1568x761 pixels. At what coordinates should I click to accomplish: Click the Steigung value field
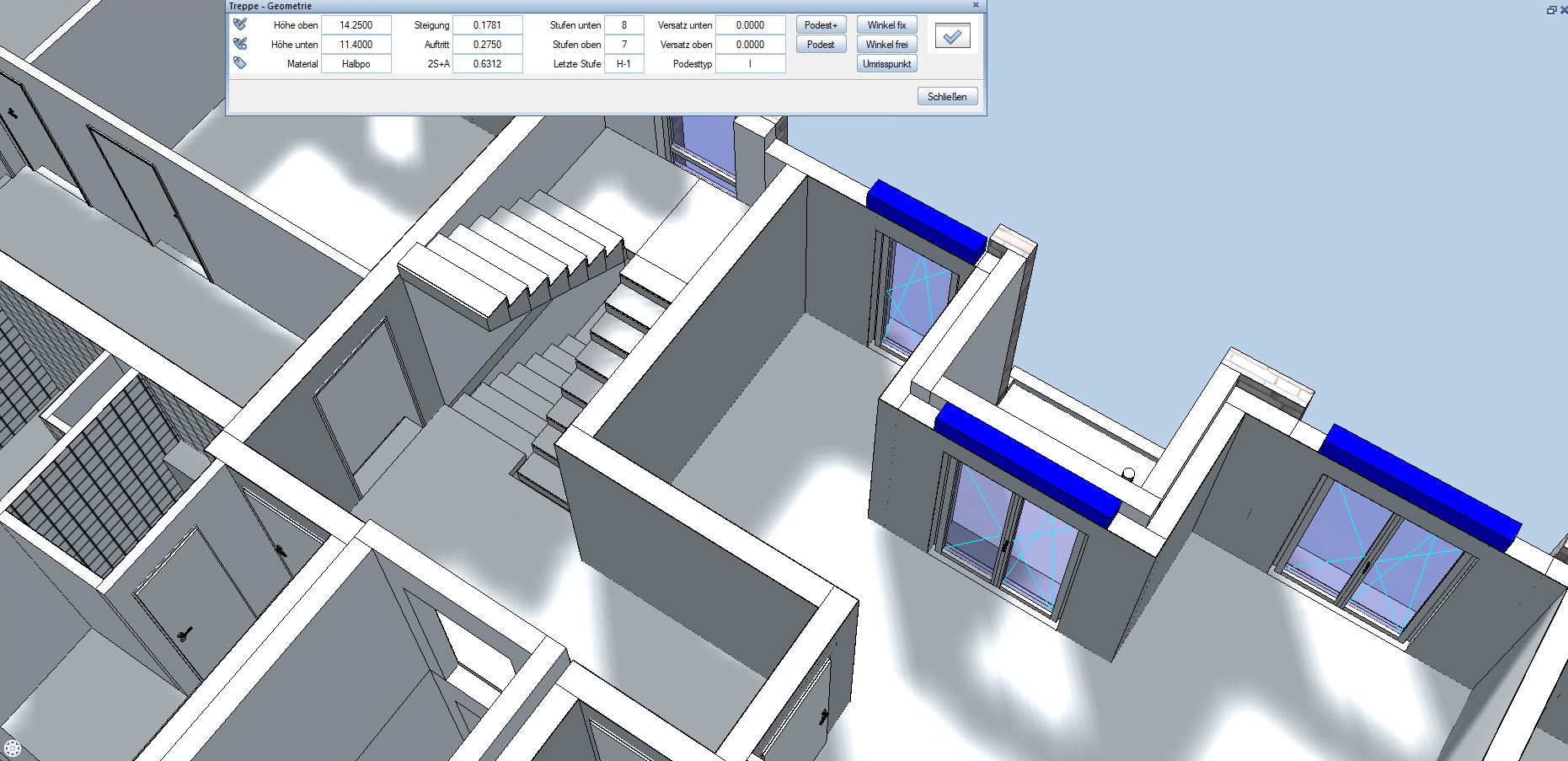point(487,25)
